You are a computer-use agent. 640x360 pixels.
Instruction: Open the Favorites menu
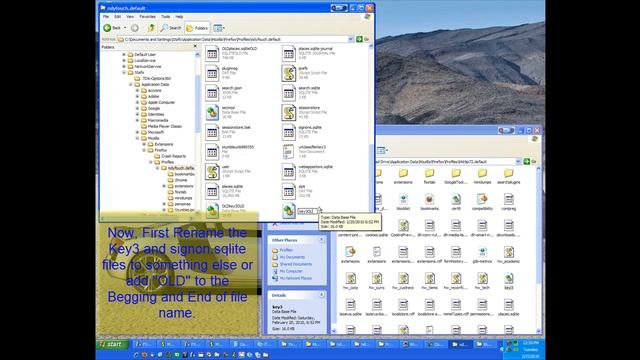[x=147, y=17]
